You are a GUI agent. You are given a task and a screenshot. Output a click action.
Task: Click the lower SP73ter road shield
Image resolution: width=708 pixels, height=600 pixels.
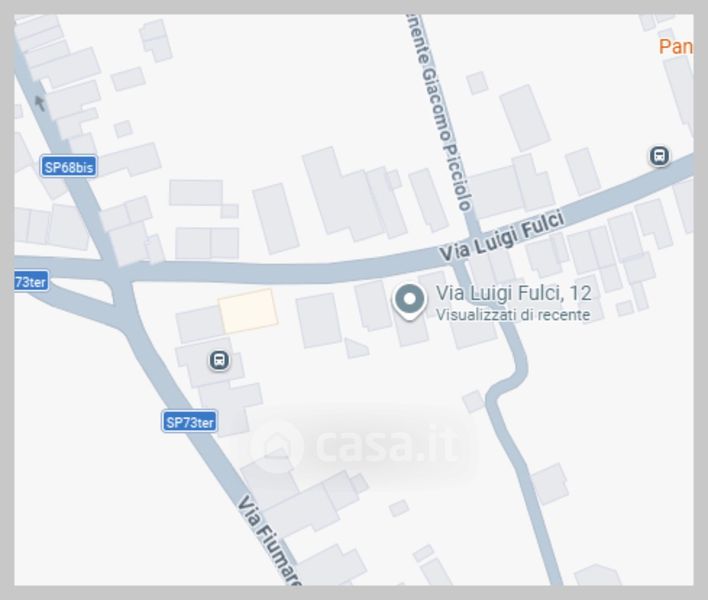click(190, 422)
